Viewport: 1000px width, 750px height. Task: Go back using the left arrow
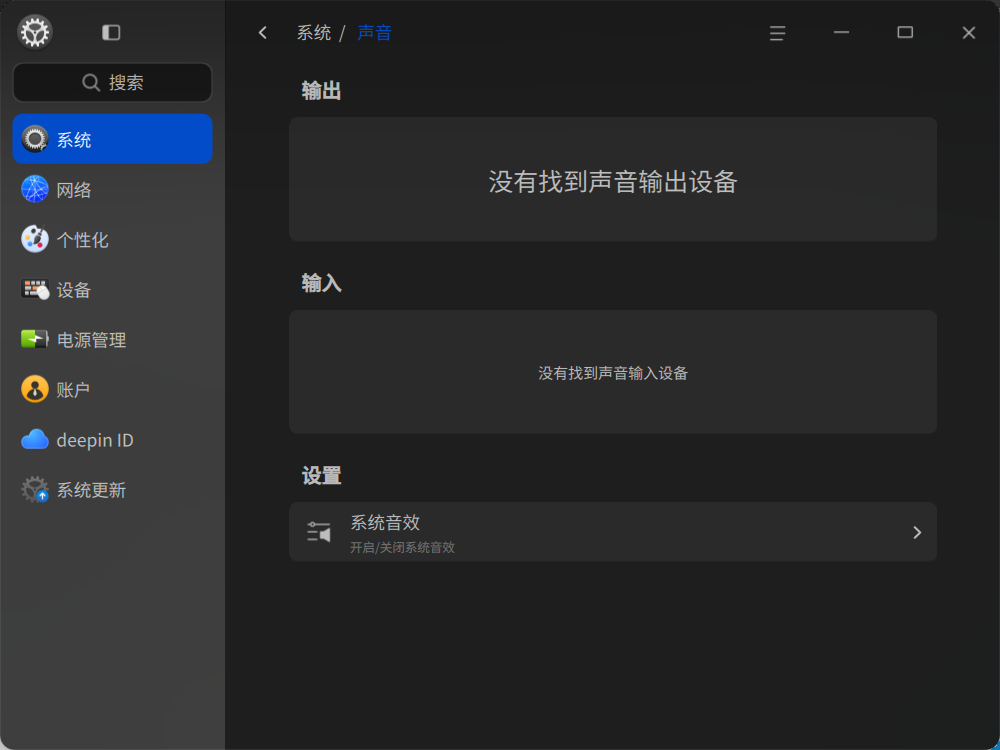click(263, 33)
